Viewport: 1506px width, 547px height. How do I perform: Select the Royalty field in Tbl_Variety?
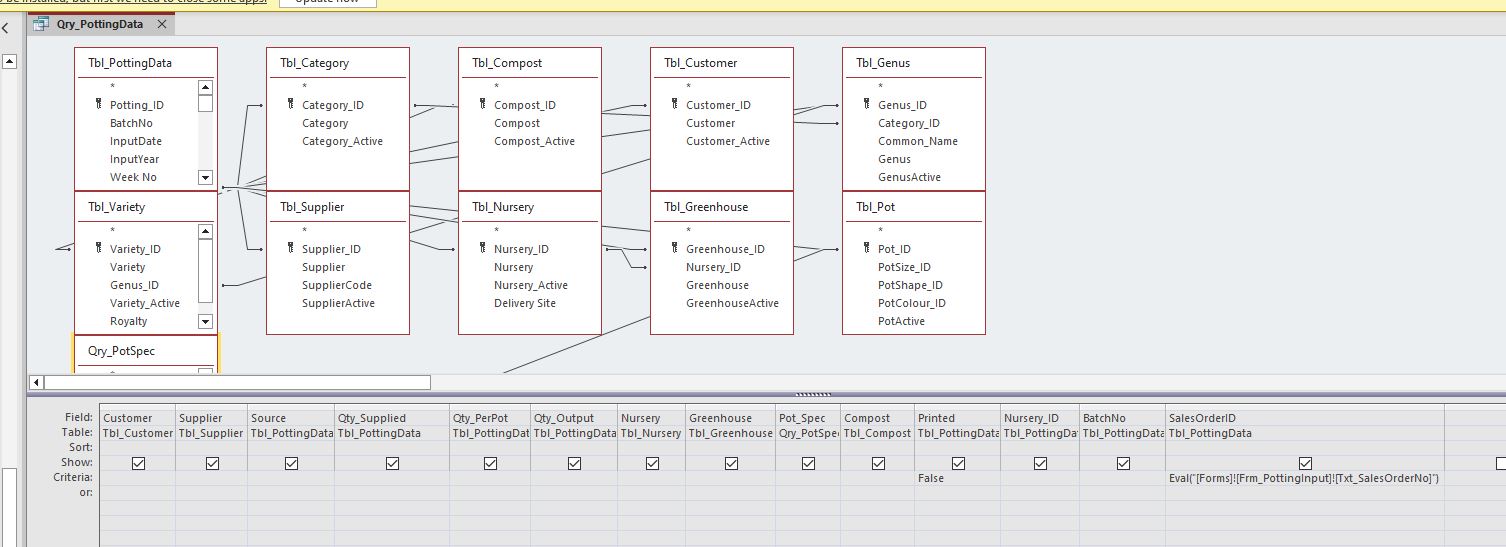pos(129,321)
